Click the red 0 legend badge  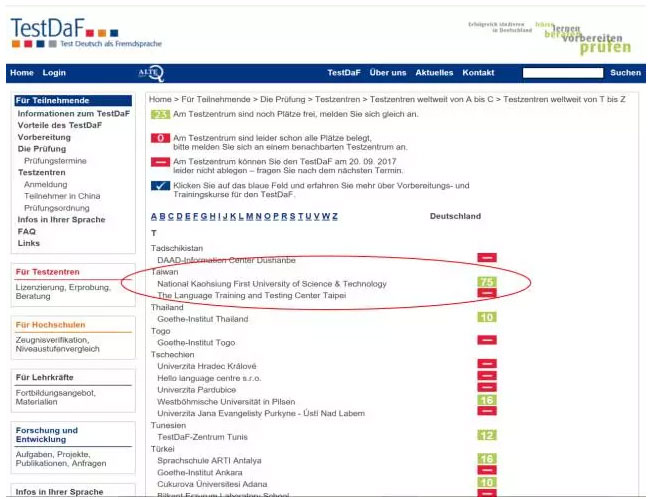pyautogui.click(x=160, y=138)
